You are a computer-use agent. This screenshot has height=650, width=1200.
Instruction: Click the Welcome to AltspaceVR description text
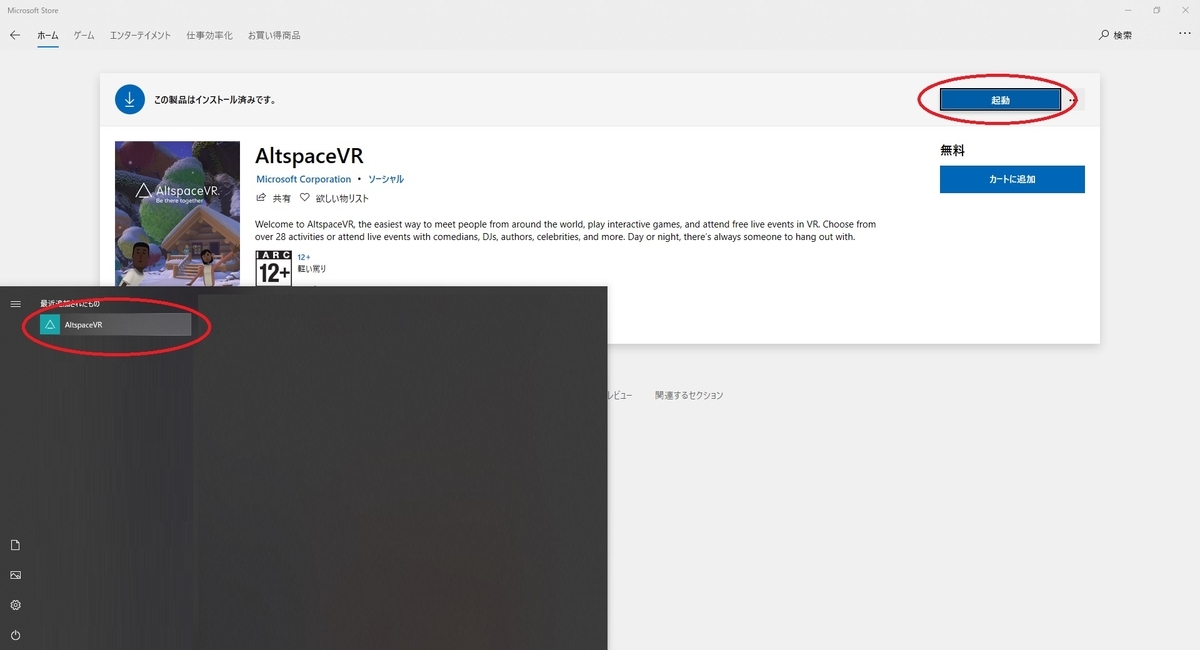pos(566,231)
